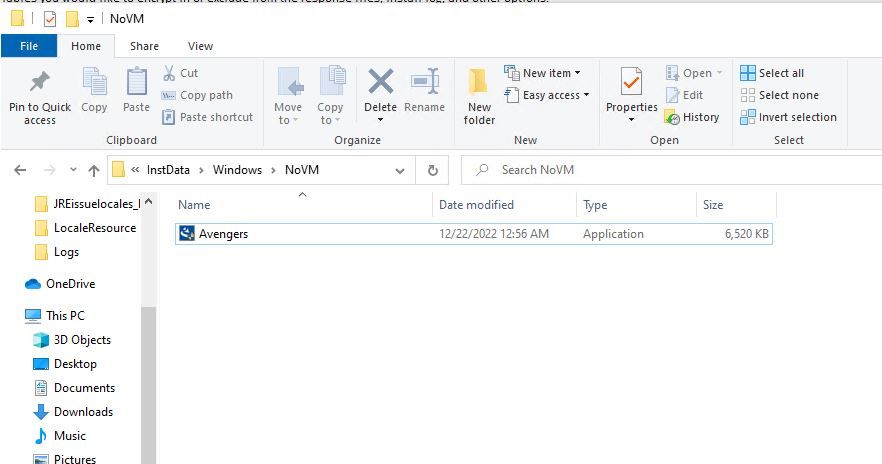Open 3D Objects in navigation pane

coord(72,340)
